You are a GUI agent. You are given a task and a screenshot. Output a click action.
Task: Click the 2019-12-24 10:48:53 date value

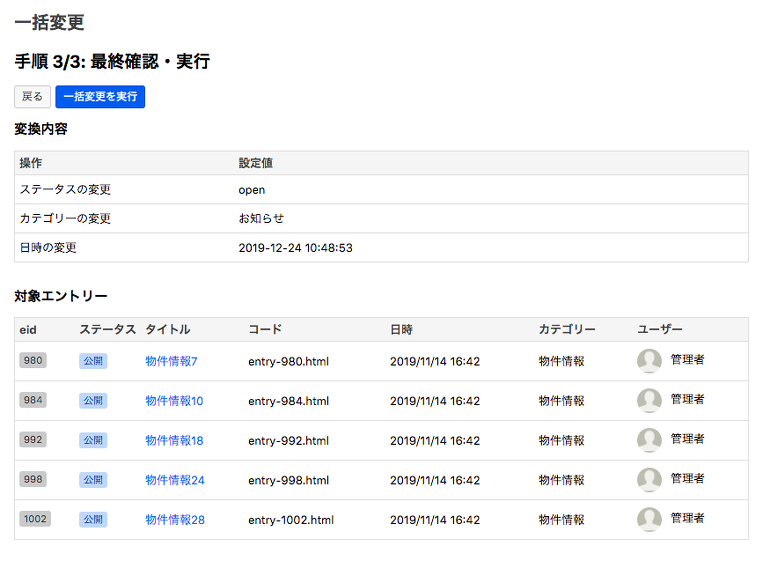click(295, 248)
